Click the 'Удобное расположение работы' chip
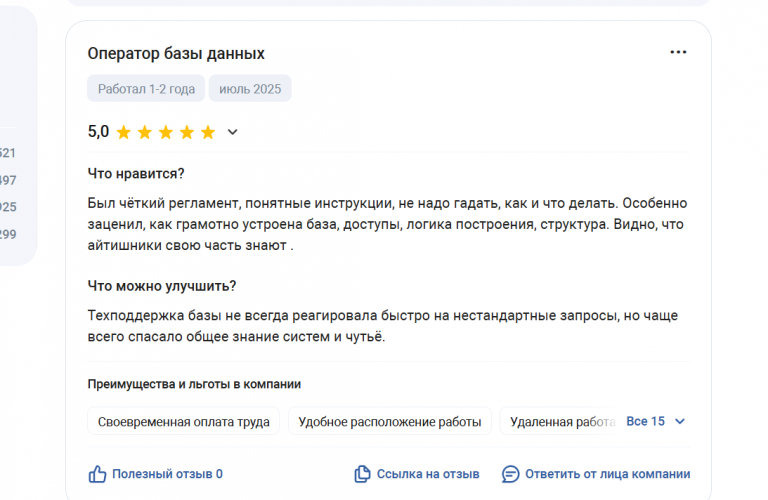 tap(390, 421)
